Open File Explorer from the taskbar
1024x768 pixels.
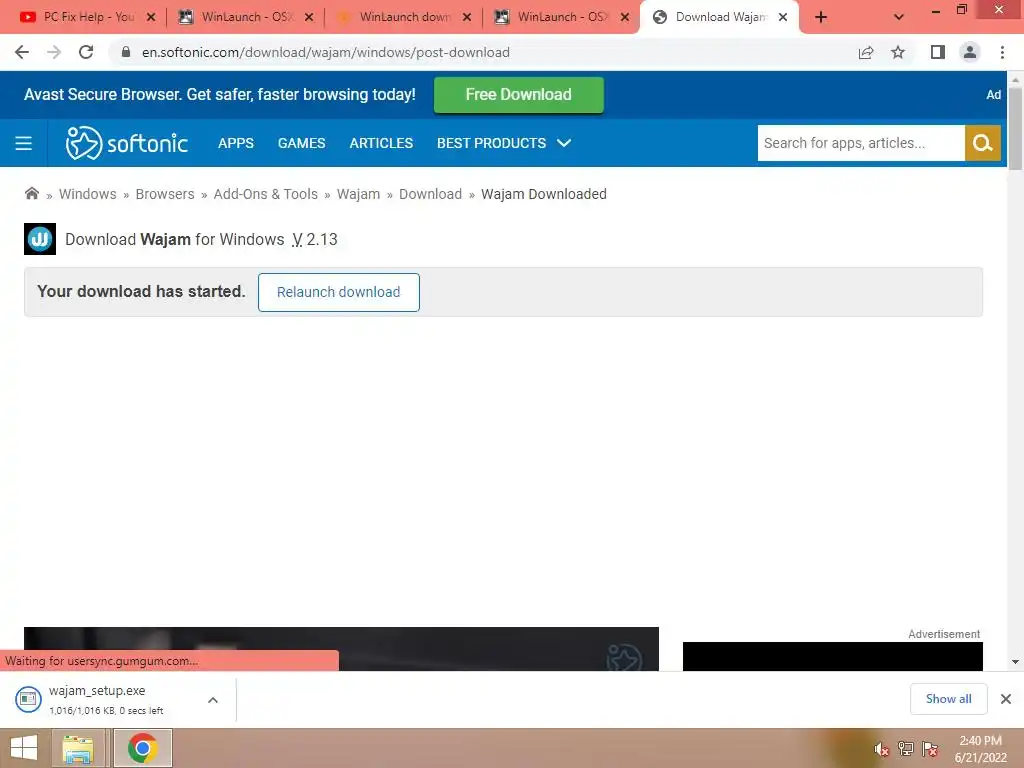tap(78, 748)
